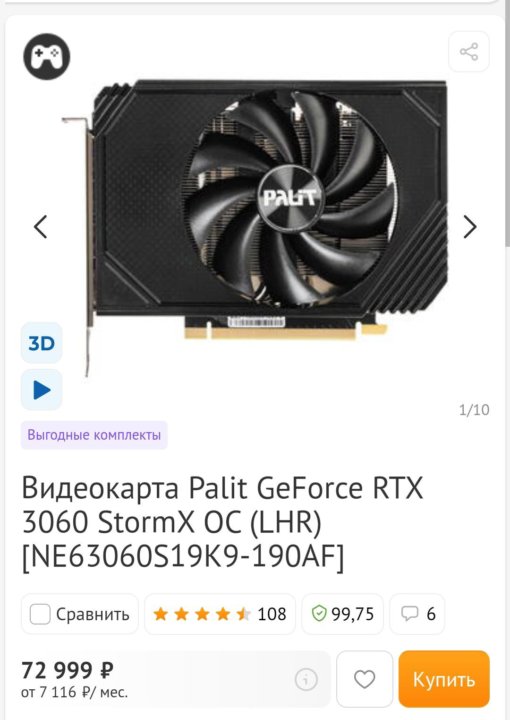
Task: Open the product title Видеокарта Palit GeForce RTX
Action: point(223,522)
